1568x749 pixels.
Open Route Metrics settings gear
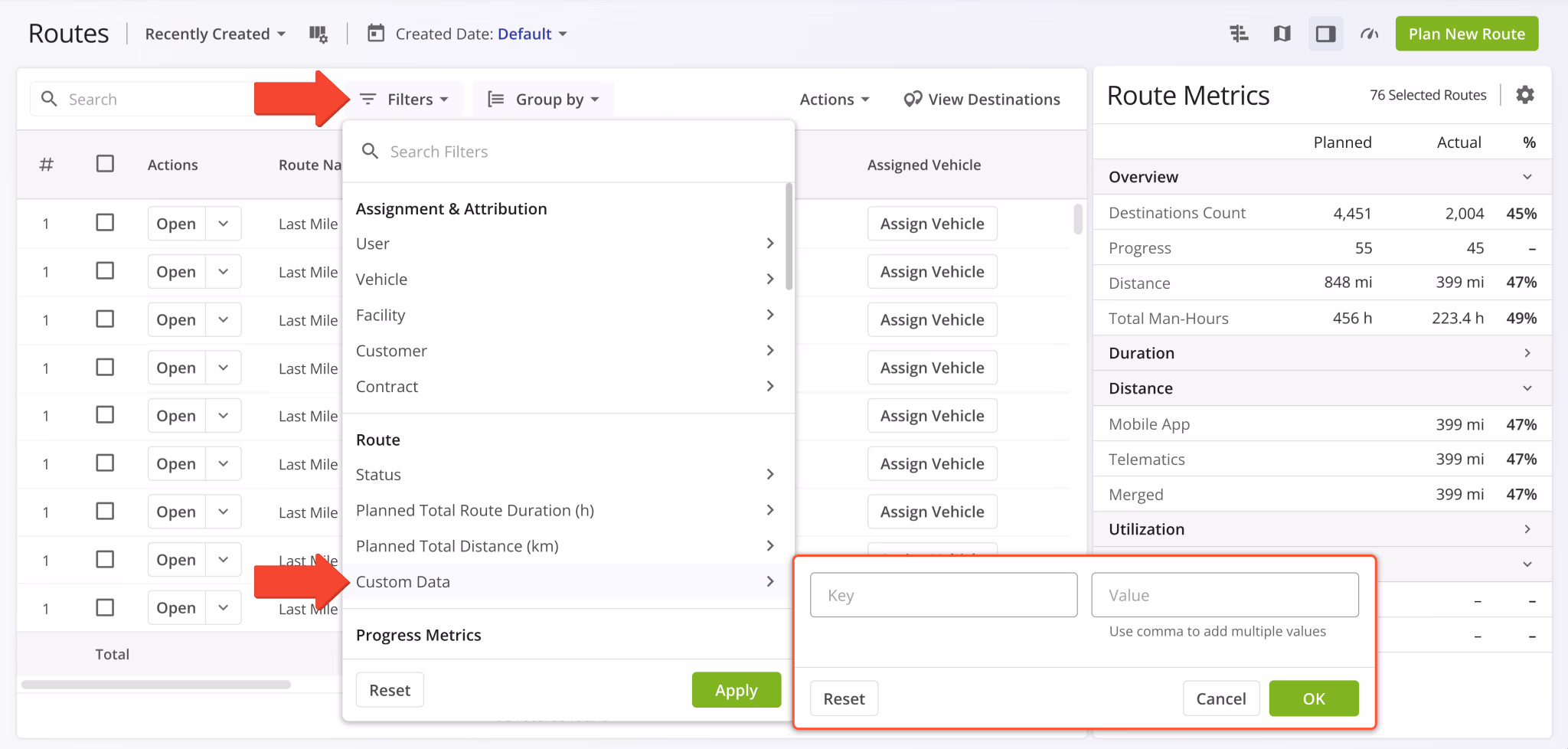pos(1526,94)
